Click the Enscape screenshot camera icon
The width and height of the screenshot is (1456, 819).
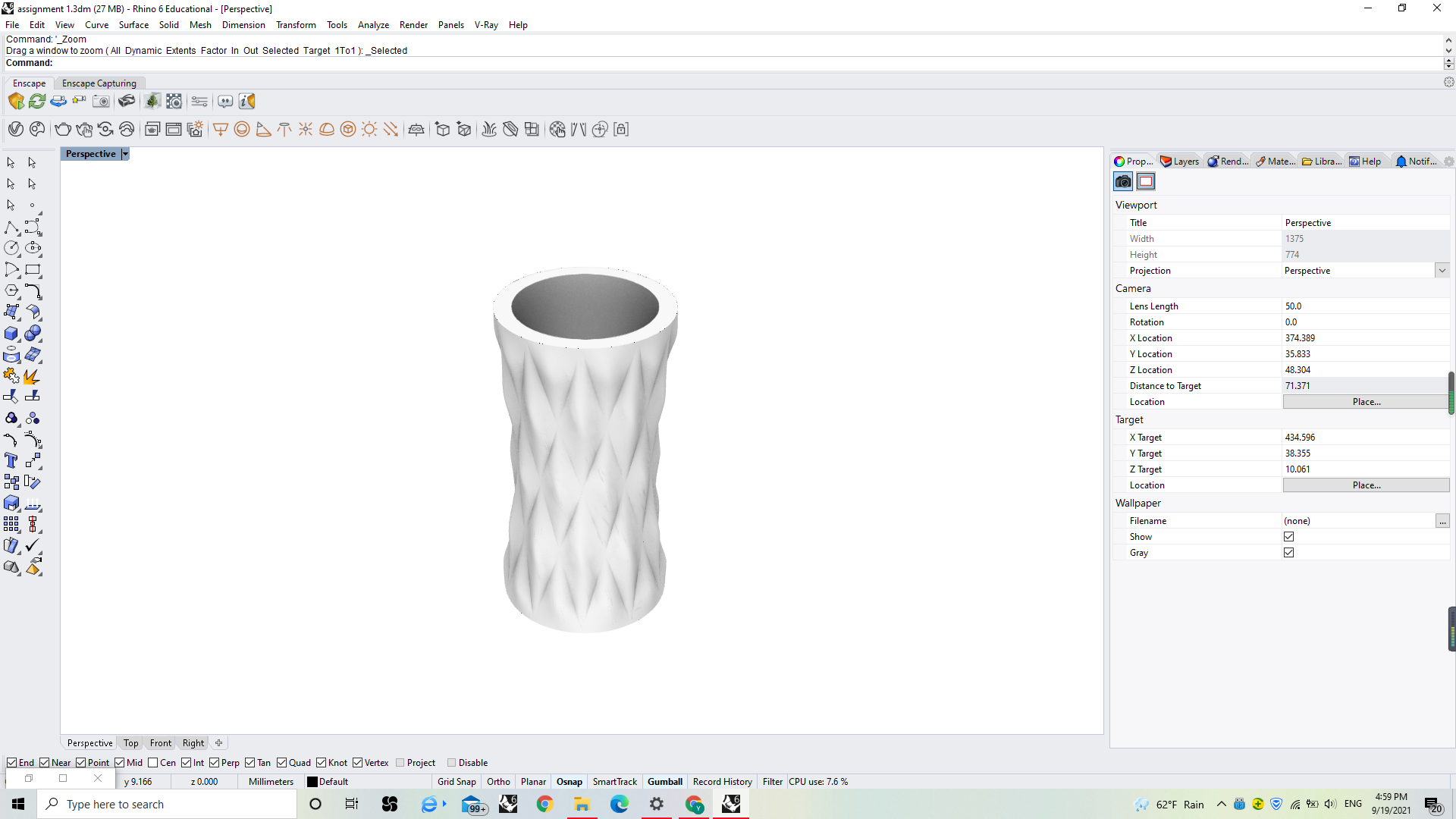point(101,101)
